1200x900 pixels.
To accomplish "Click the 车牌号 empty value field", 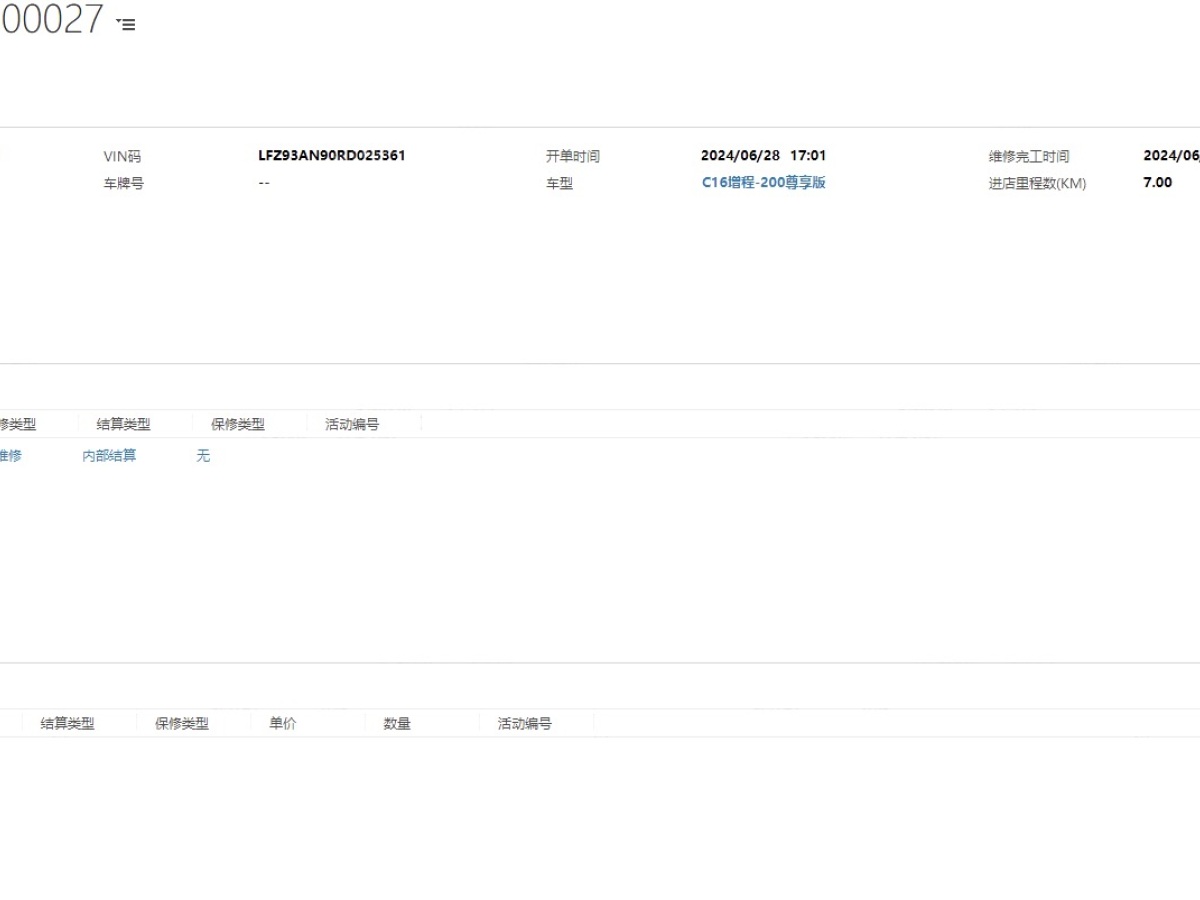I will coord(263,183).
